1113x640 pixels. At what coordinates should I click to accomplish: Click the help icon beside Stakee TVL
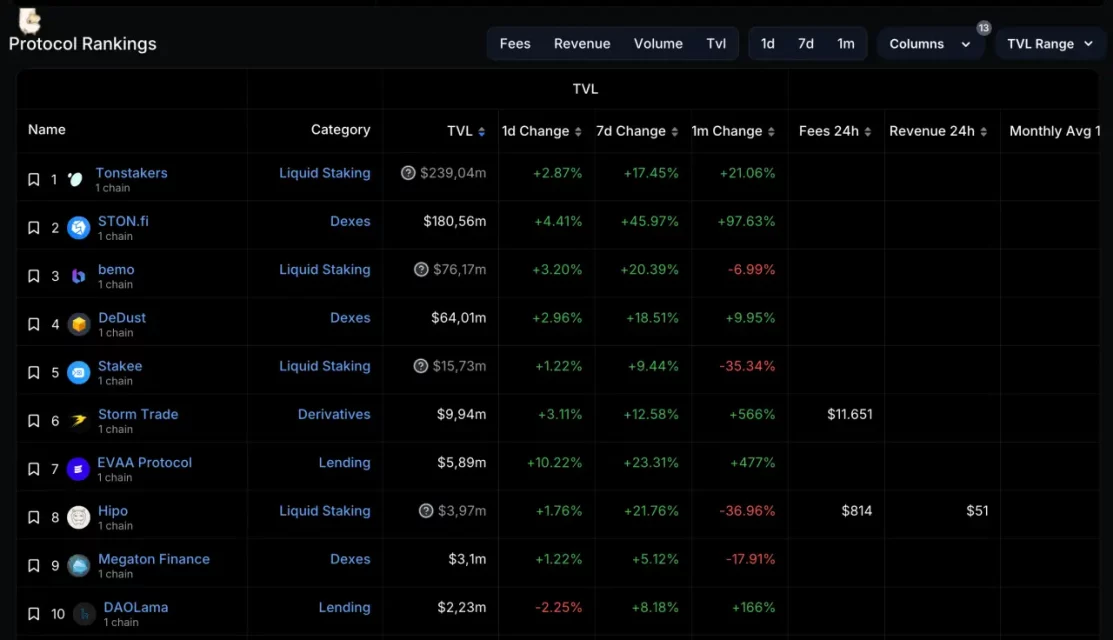coord(421,366)
